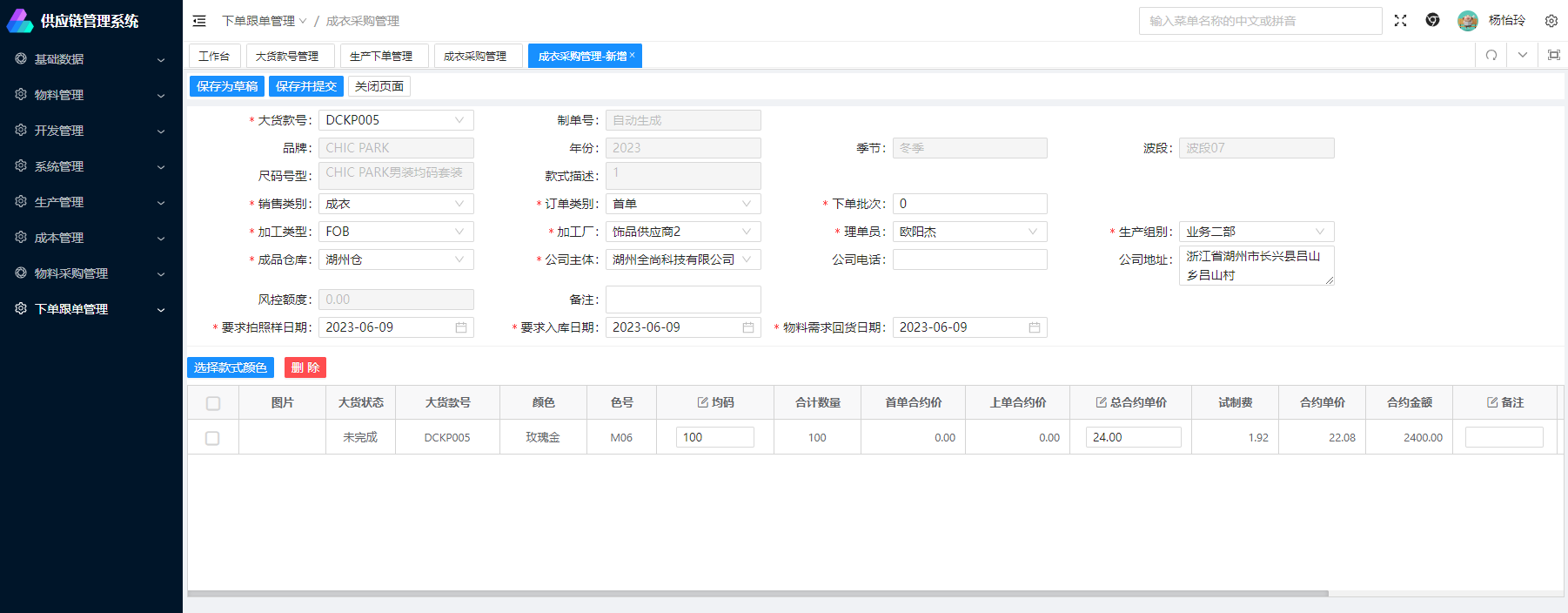Click the 选择款式颜色 button
Image resolution: width=1568 pixels, height=613 pixels.
pos(231,367)
